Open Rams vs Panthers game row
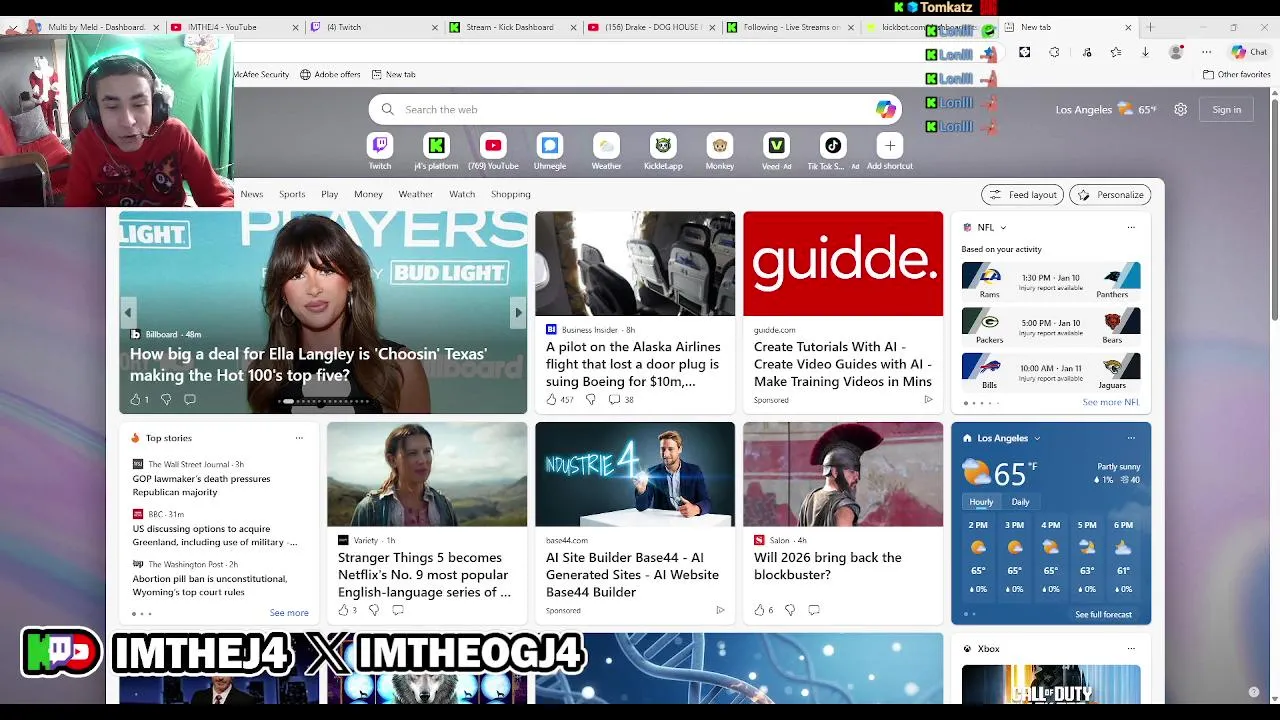 point(1051,280)
